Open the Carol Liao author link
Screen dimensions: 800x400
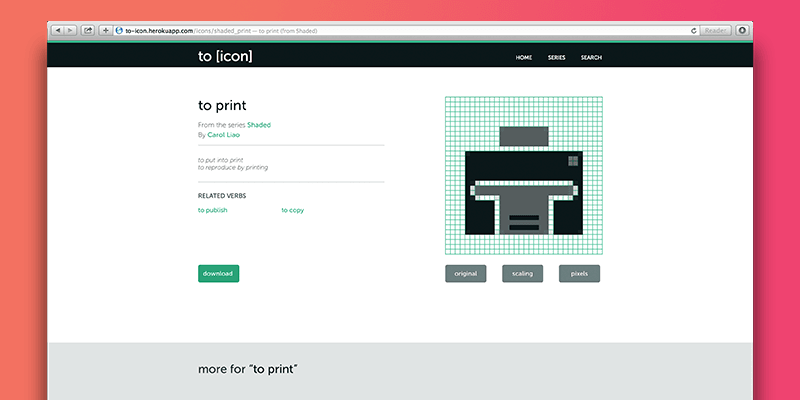point(223,135)
